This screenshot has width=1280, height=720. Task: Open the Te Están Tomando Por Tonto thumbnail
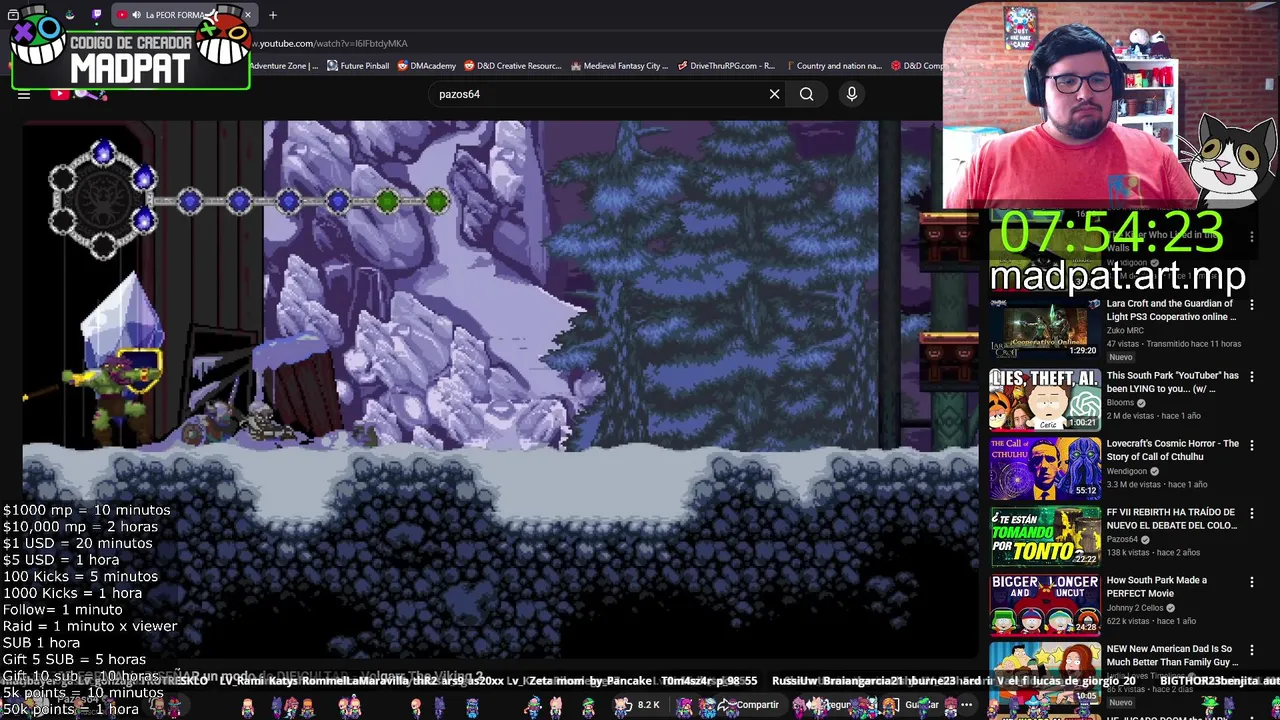1045,536
